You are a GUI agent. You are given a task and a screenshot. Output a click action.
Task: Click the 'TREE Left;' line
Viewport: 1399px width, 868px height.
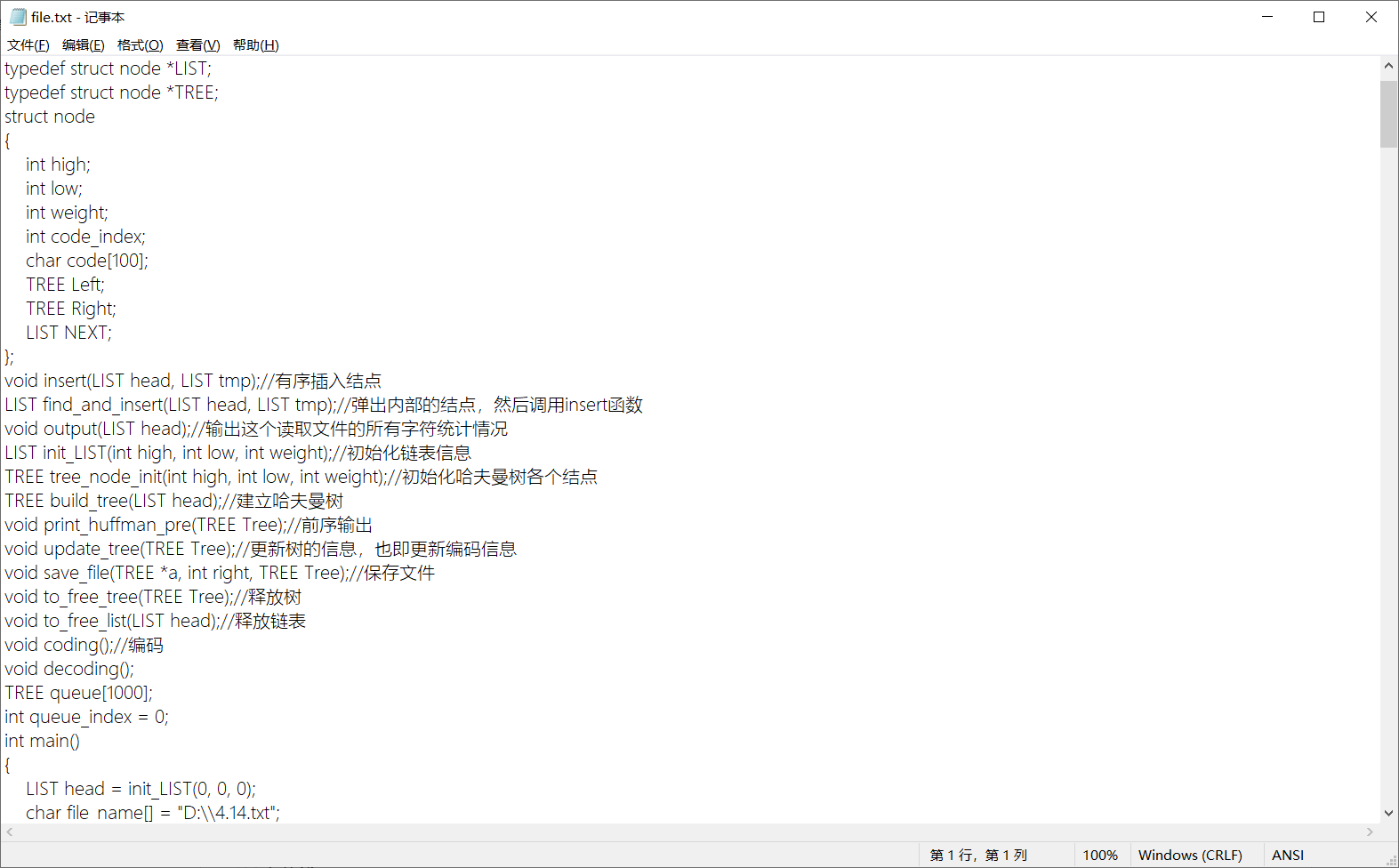coord(65,285)
